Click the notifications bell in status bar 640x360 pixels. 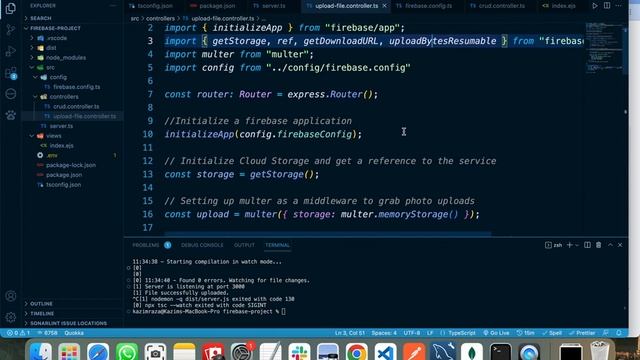[619, 333]
